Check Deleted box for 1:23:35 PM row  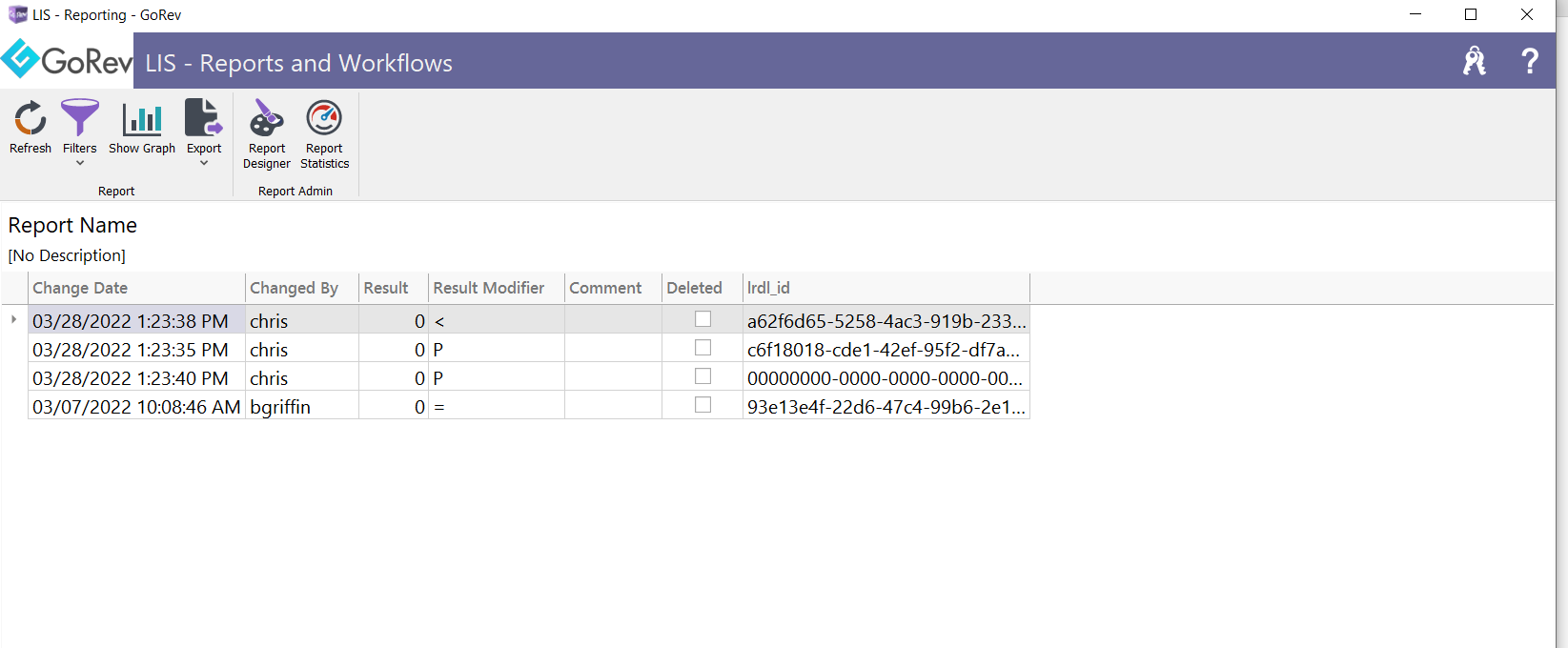(703, 348)
